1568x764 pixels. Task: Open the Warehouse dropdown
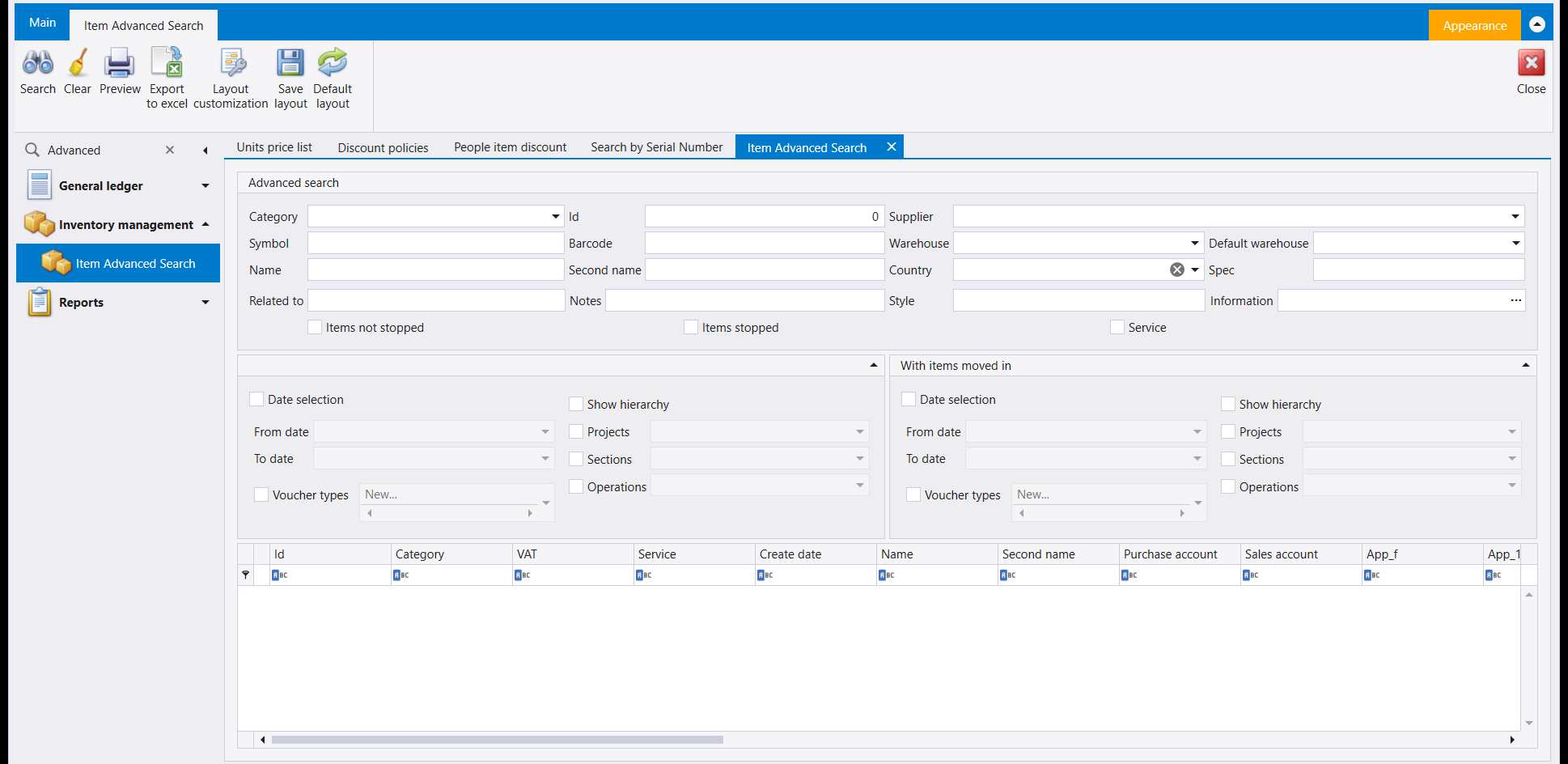(x=1194, y=243)
